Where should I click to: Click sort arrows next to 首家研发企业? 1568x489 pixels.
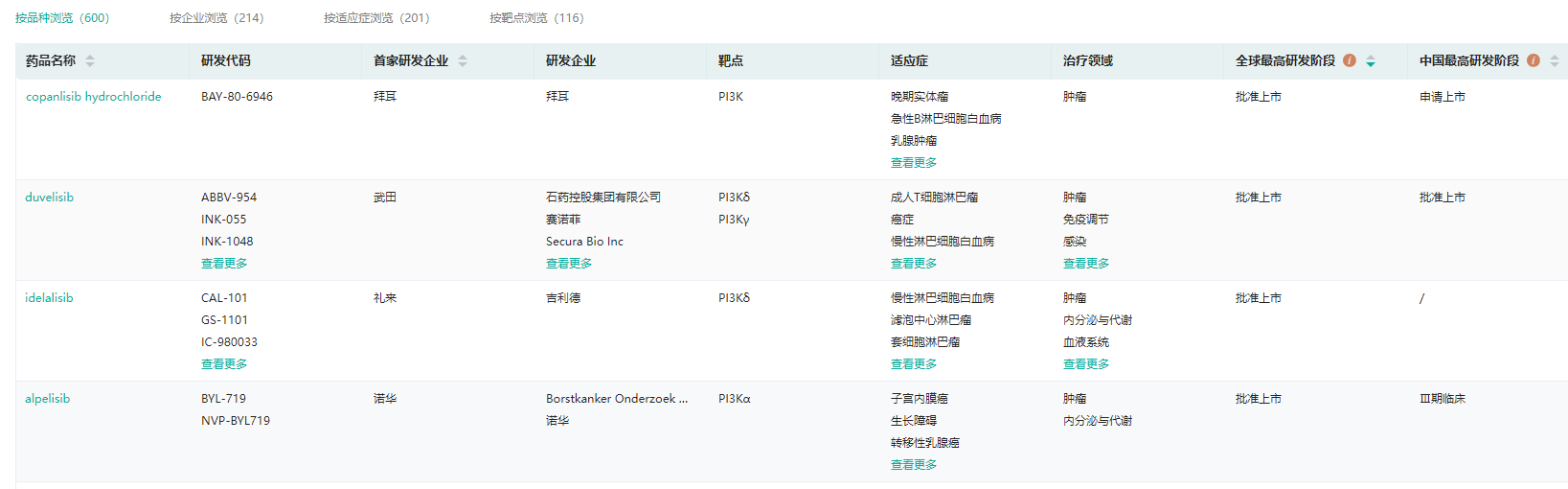pyautogui.click(x=463, y=60)
